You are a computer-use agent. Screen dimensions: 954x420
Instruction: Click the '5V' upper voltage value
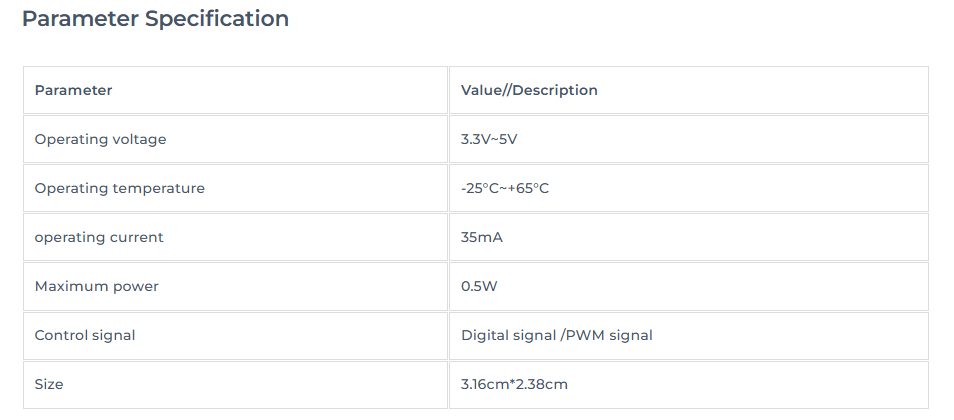pyautogui.click(x=507, y=139)
